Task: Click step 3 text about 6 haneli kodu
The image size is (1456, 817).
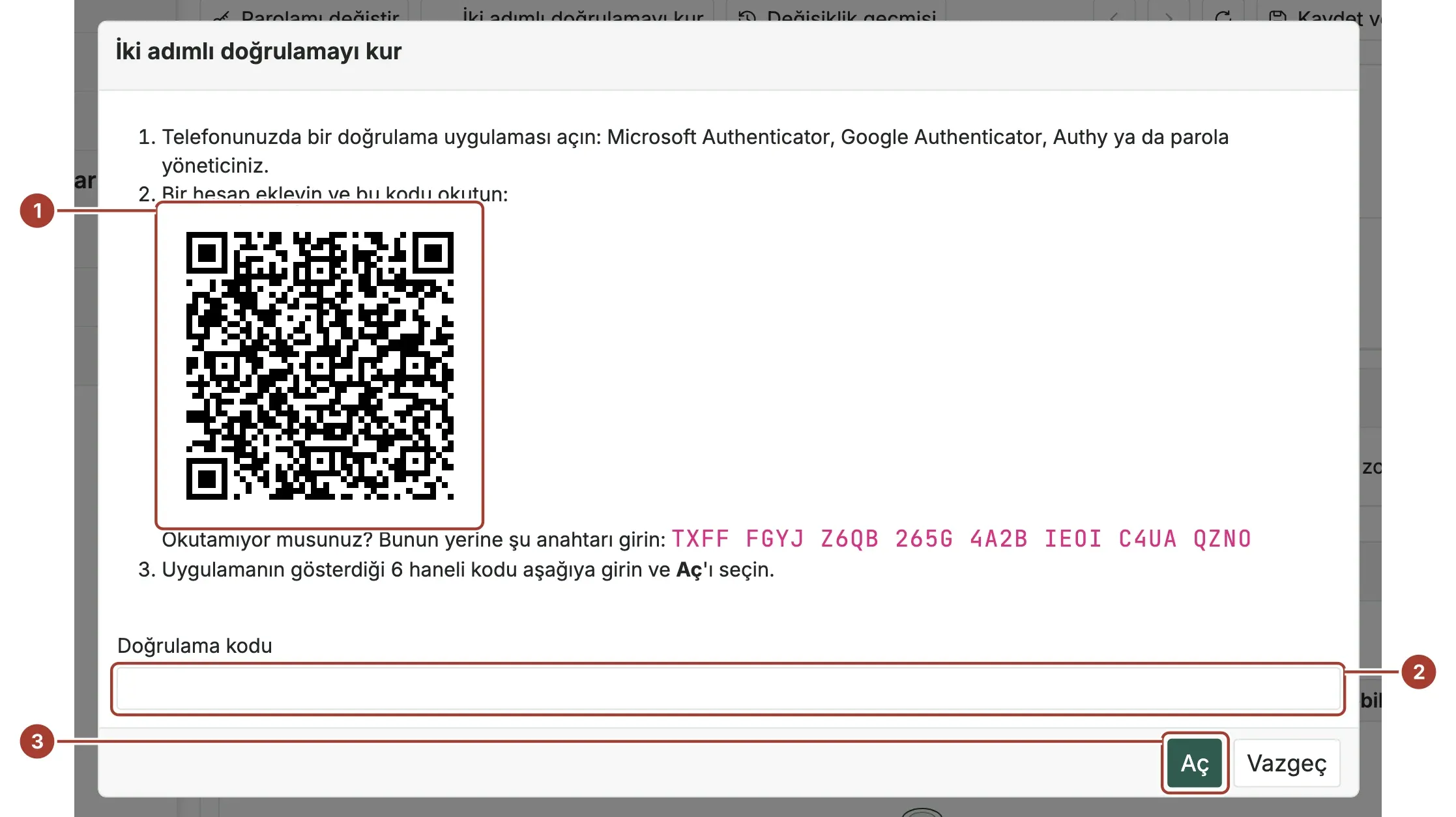Action: 467,569
